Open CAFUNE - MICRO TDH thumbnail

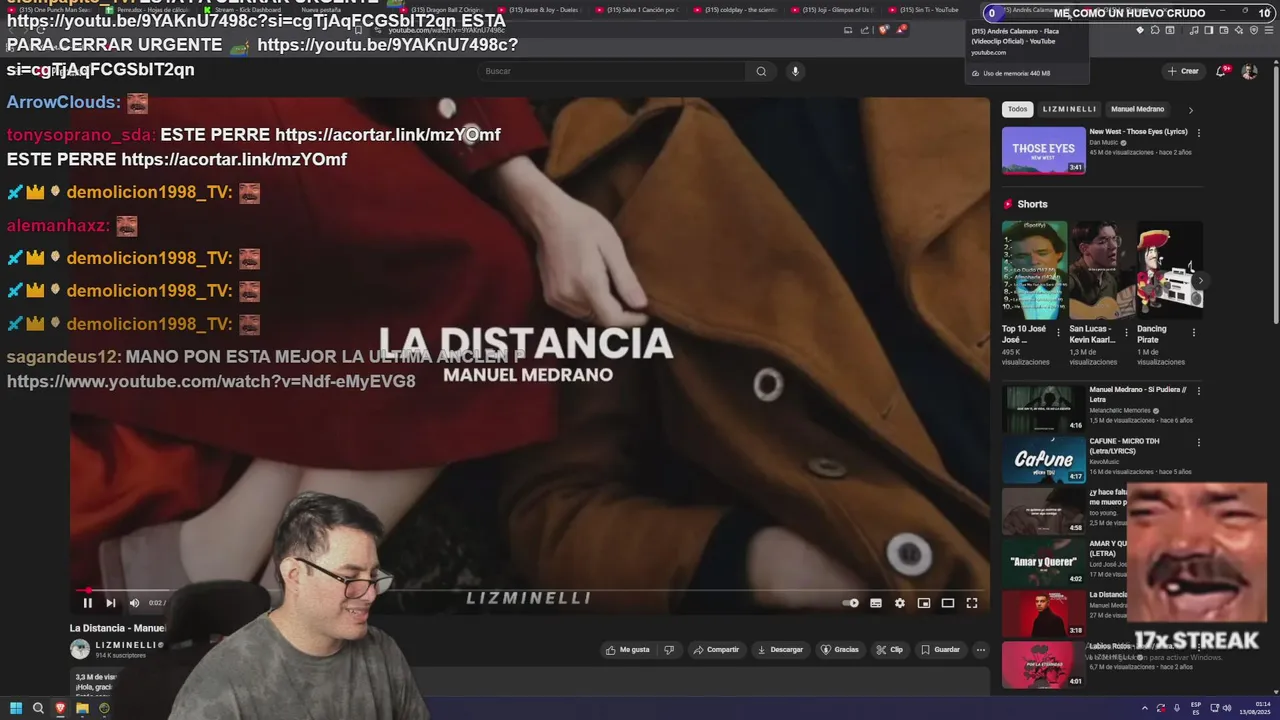click(1043, 460)
